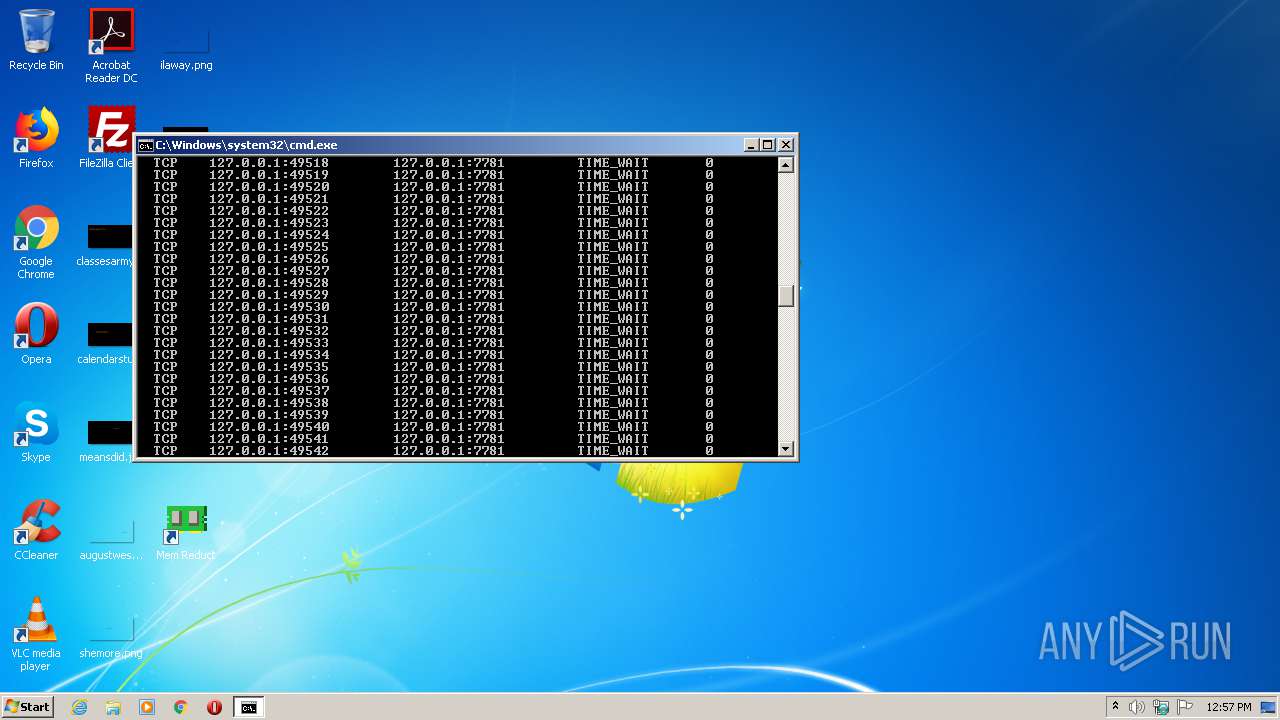1280x720 pixels.
Task: Switch to cmd.exe taskbar button
Action: tap(248, 707)
